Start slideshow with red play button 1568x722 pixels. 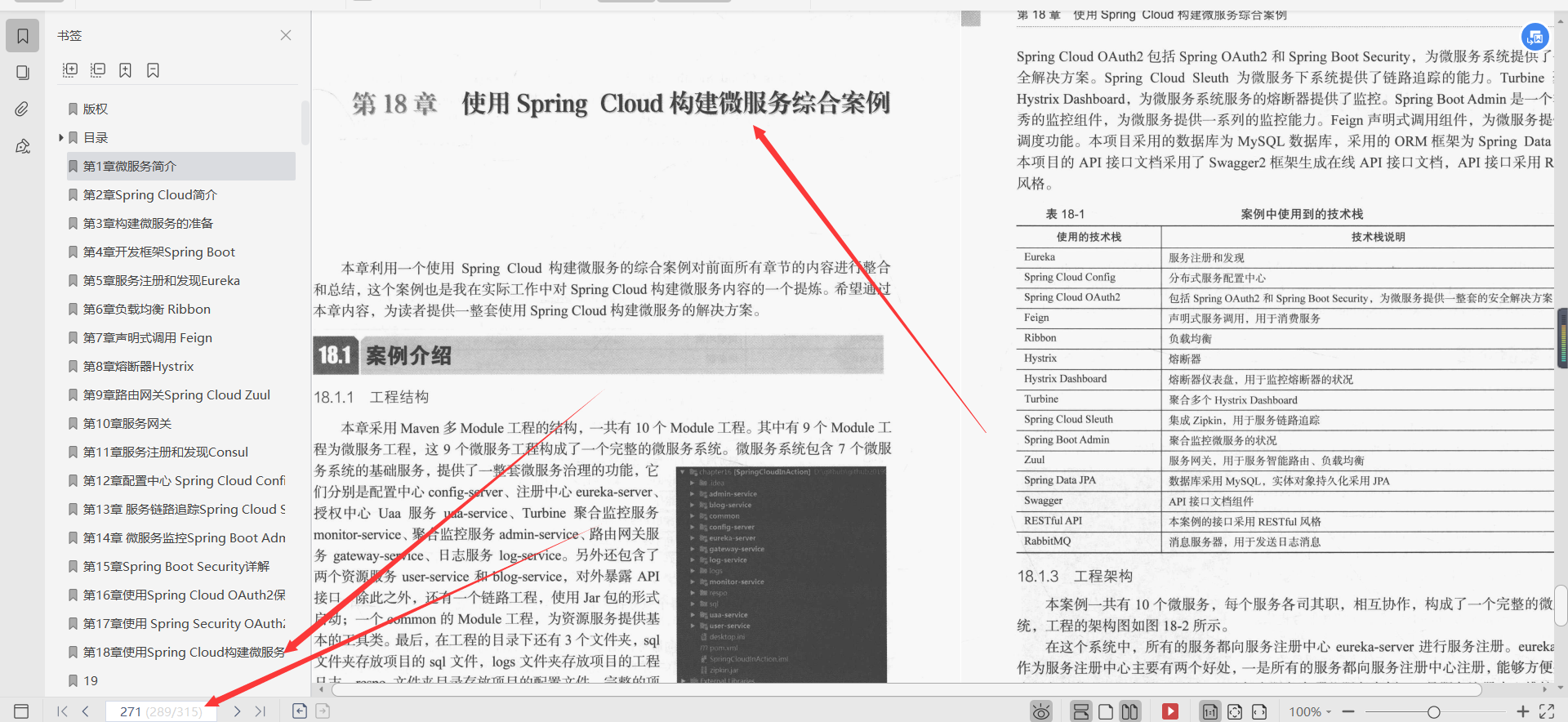click(1170, 711)
